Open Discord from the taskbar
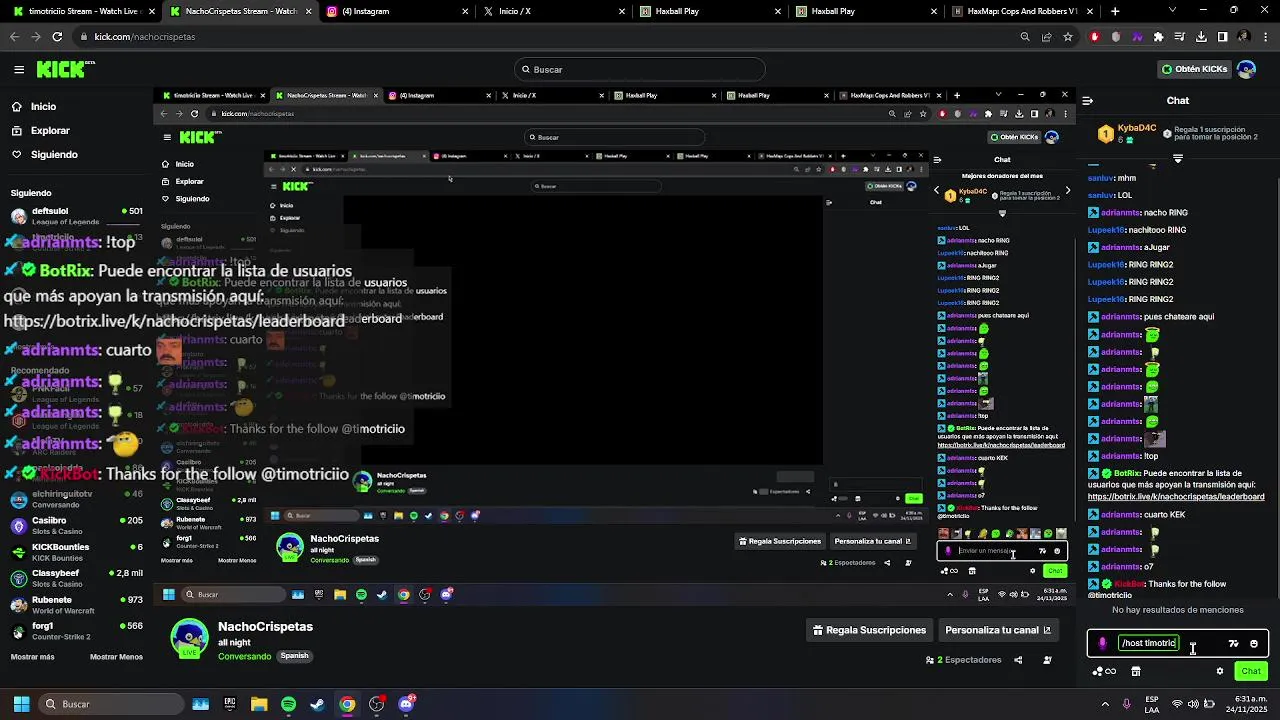The width and height of the screenshot is (1280, 720). pyautogui.click(x=406, y=704)
